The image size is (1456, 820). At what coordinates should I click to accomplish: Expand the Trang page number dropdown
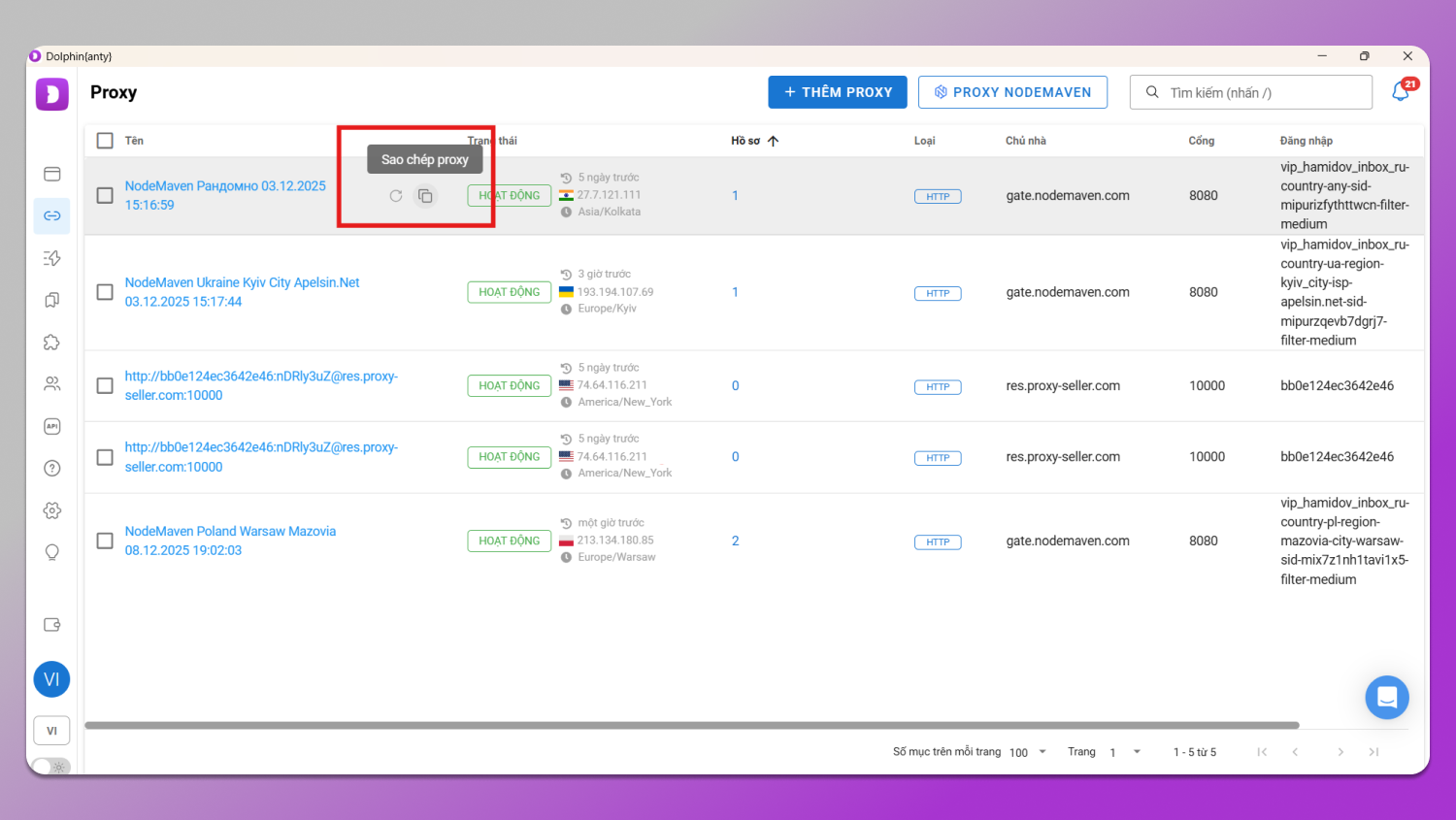1125,752
